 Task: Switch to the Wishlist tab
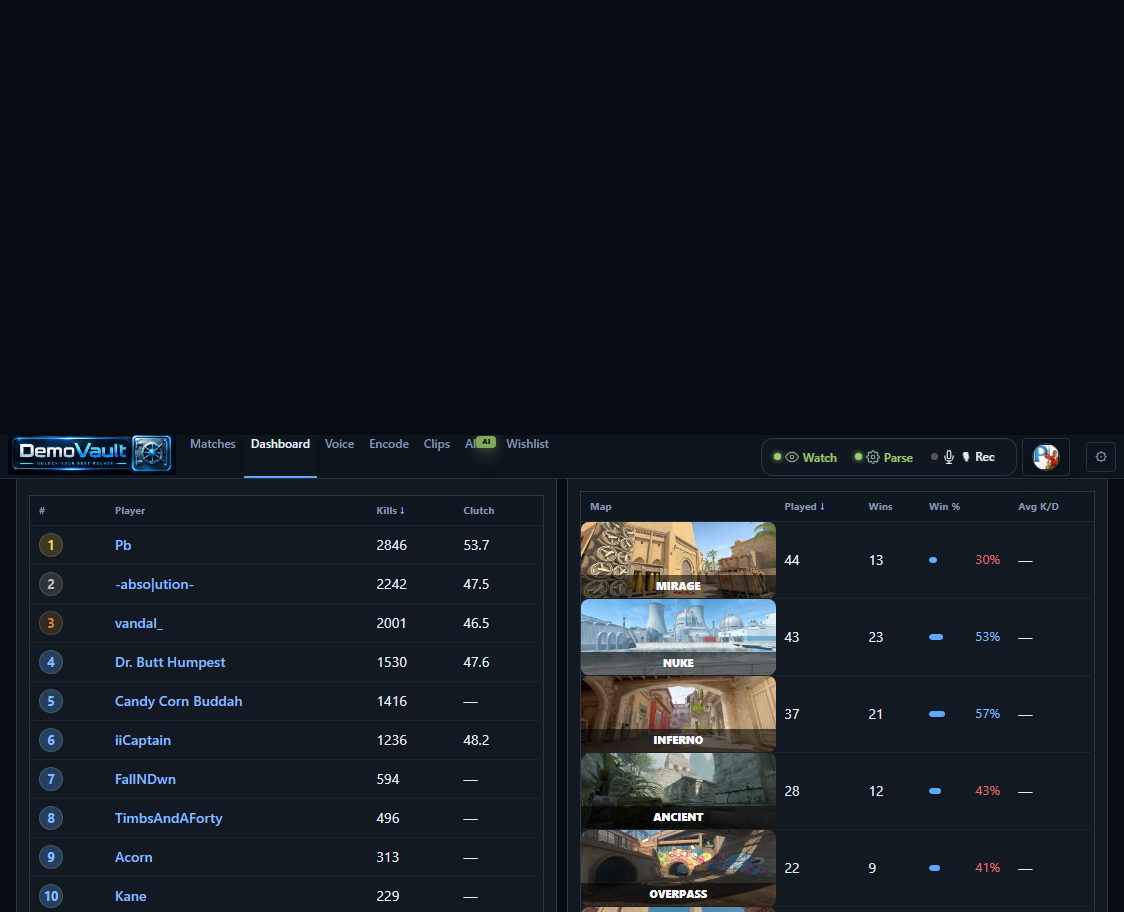[527, 444]
